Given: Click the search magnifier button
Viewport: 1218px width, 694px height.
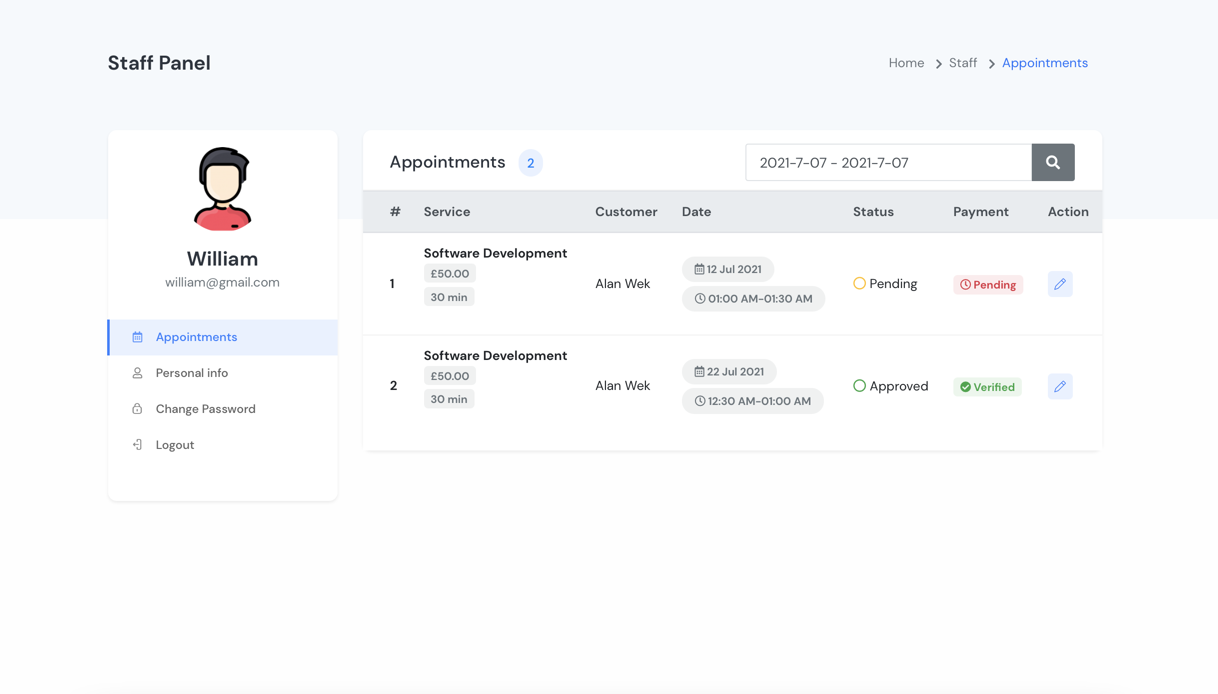Looking at the screenshot, I should coord(1053,162).
